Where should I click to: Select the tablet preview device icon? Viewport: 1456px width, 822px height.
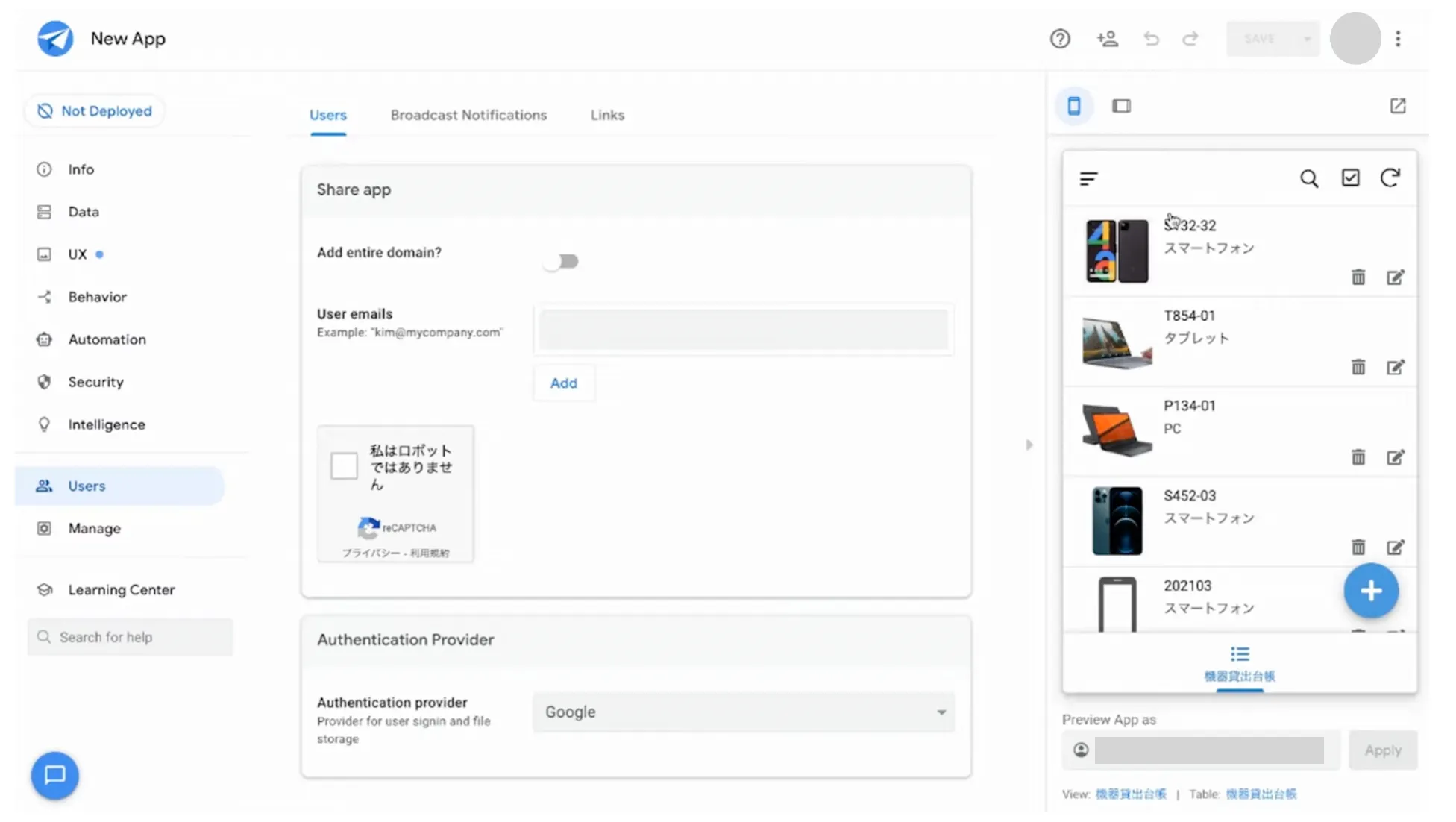tap(1121, 106)
